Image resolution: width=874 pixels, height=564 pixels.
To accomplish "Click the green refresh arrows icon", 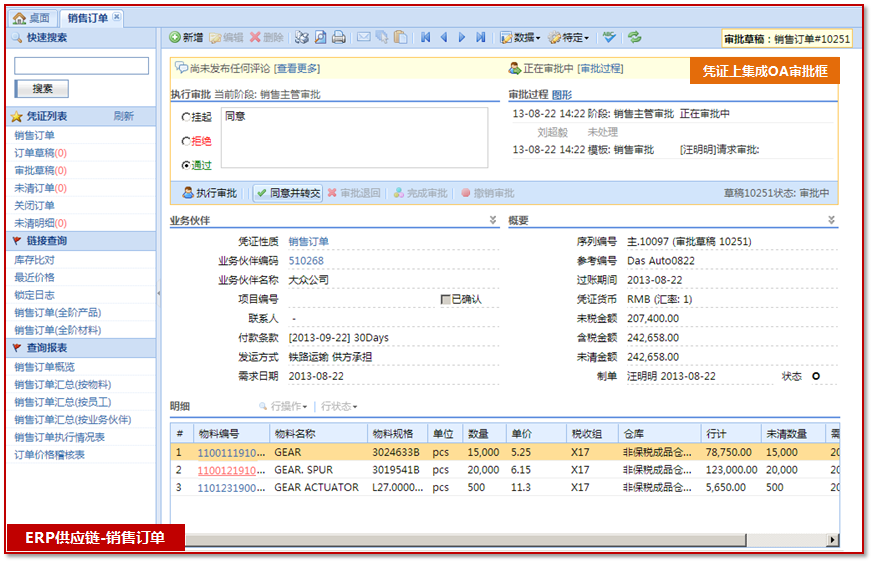I will 634,37.
